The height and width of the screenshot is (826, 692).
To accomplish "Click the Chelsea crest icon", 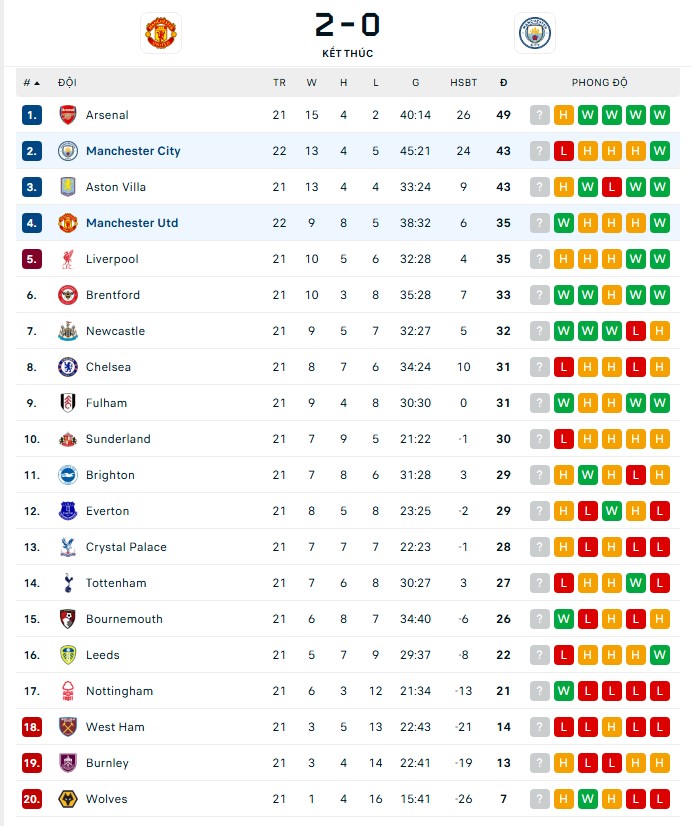I will click(68, 367).
